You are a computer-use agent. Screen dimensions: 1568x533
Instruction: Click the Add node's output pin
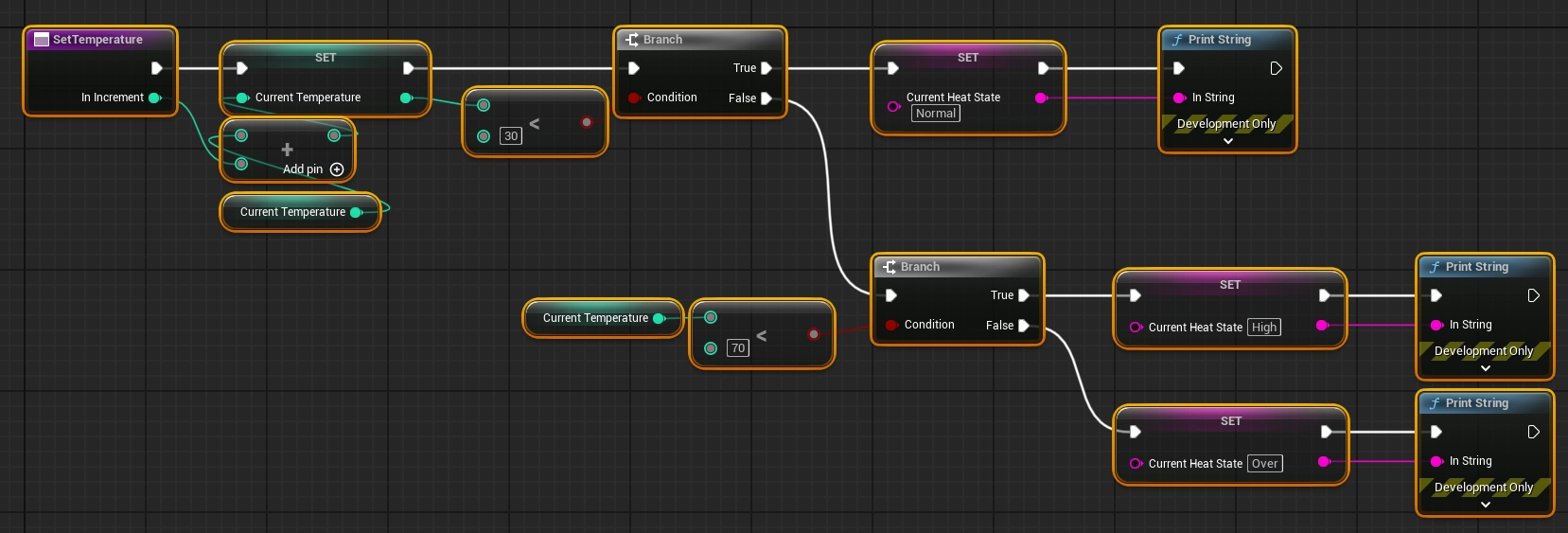334,135
